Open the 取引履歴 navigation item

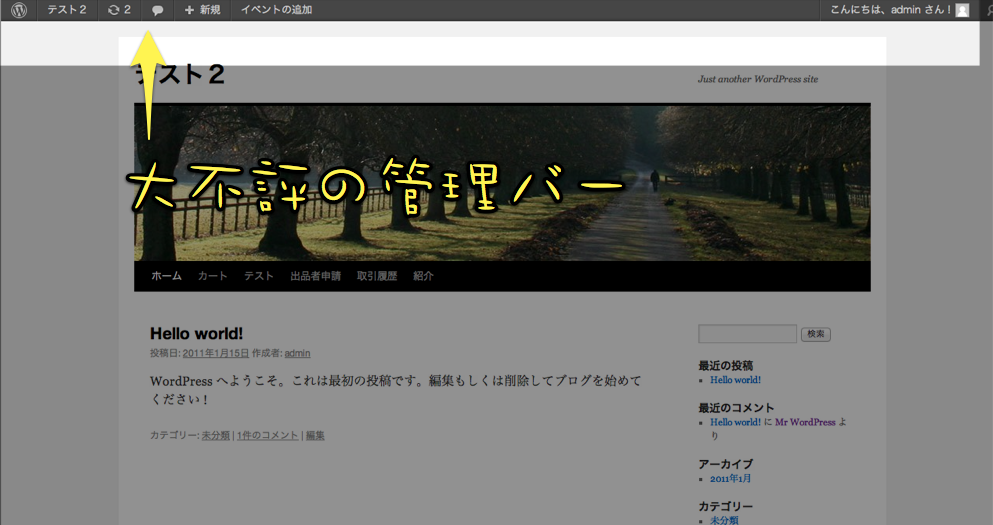(377, 276)
